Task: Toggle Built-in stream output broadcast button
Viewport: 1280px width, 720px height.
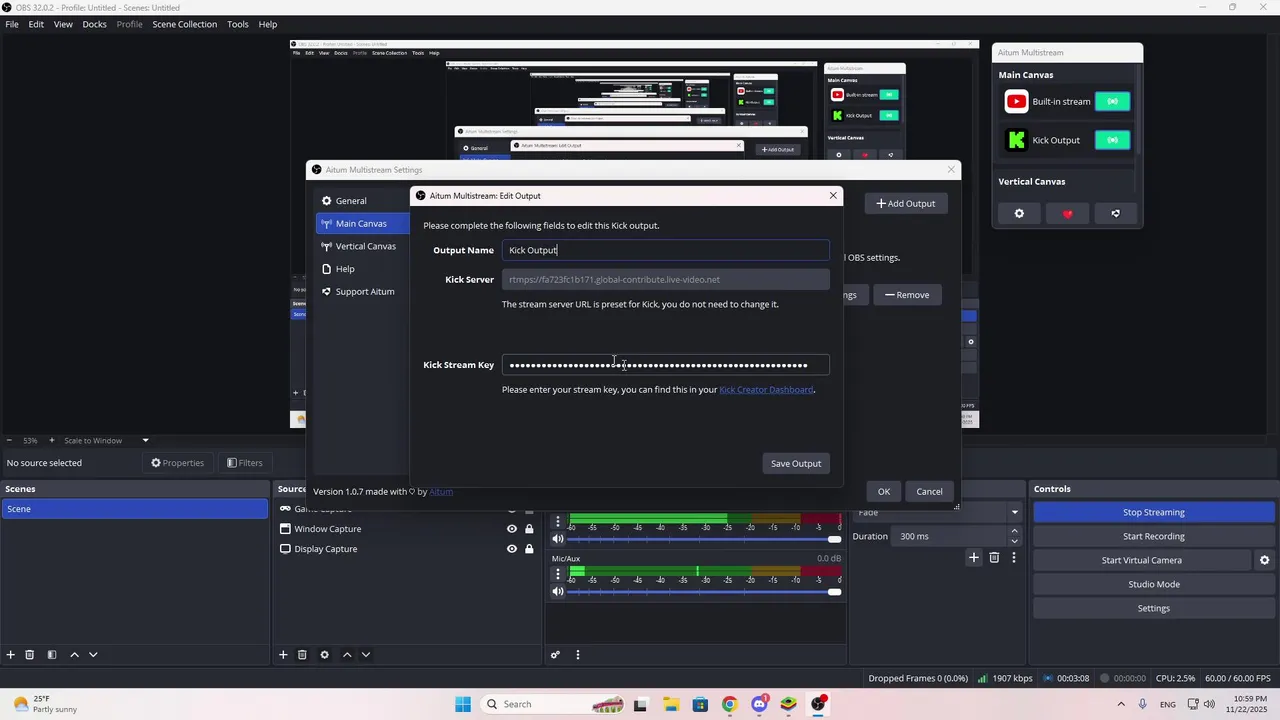Action: (x=1113, y=101)
